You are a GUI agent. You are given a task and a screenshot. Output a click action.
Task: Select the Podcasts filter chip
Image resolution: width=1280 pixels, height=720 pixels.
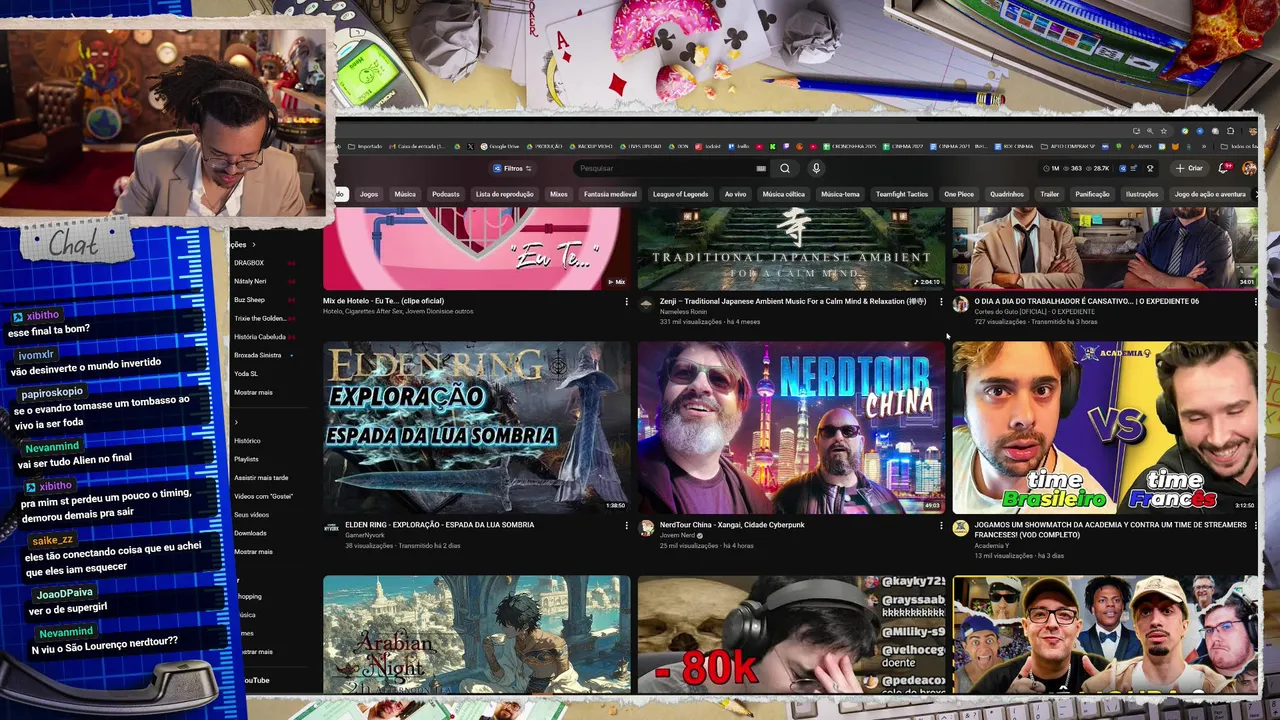point(446,194)
